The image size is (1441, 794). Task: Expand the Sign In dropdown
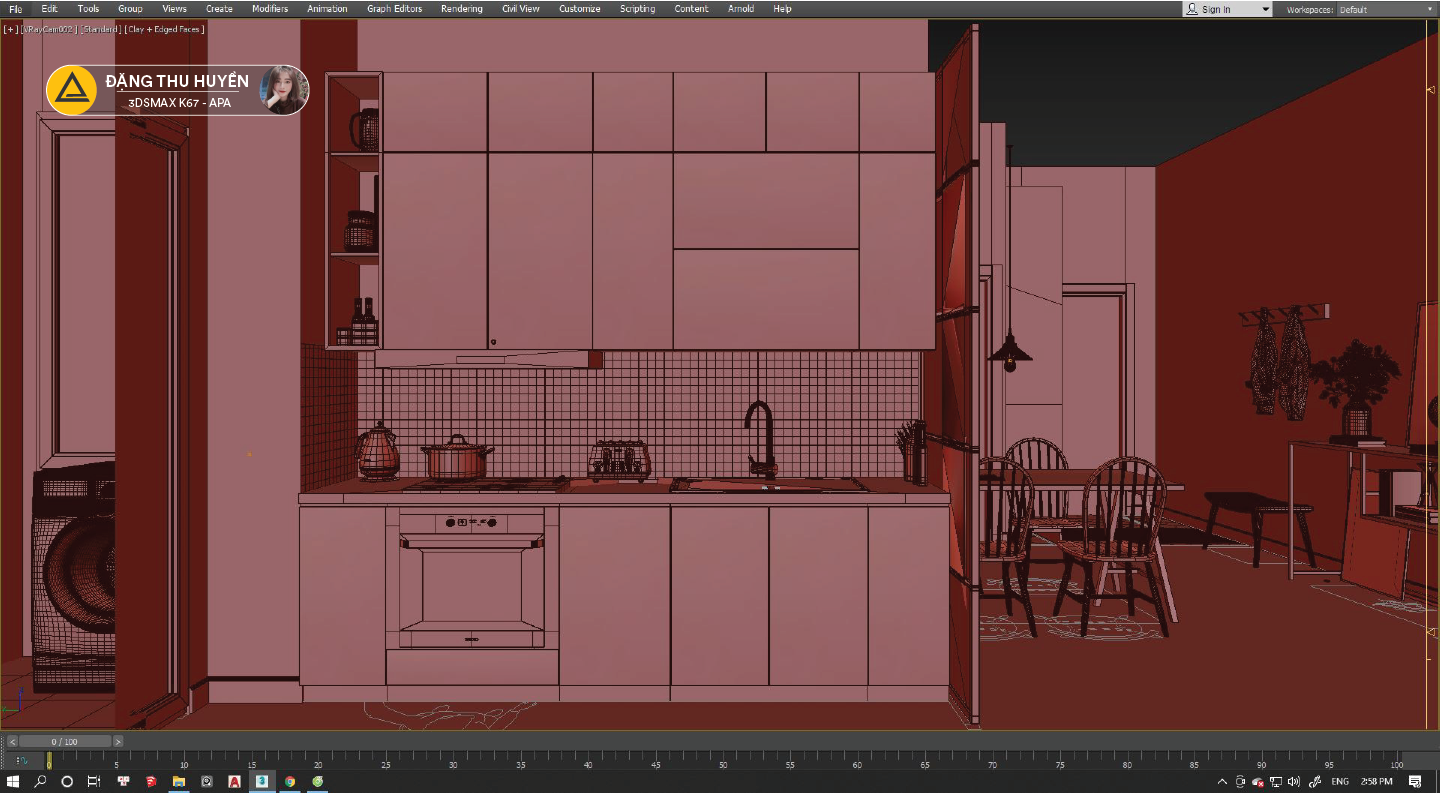click(x=1227, y=9)
